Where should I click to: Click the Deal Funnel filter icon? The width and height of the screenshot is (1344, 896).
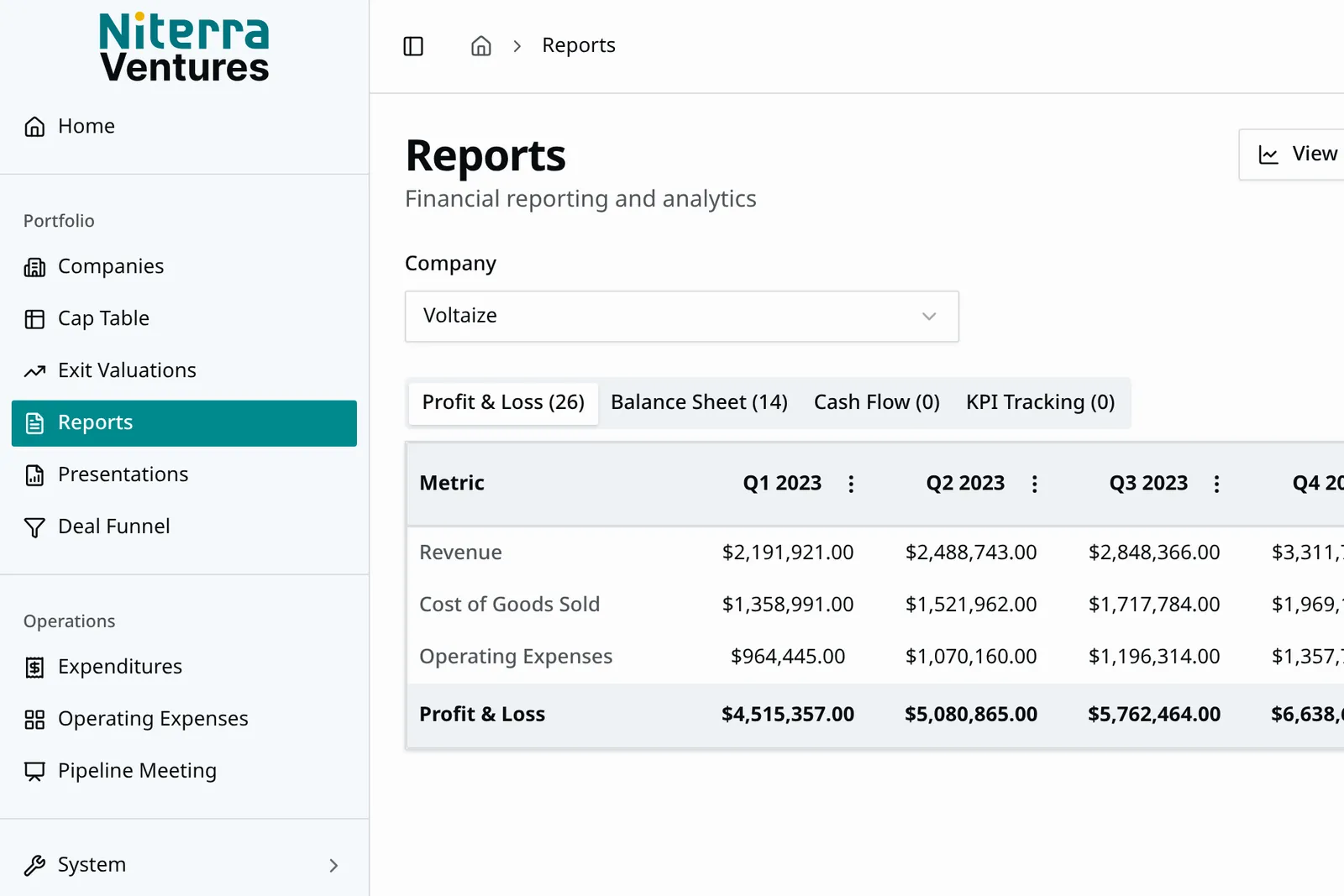tap(34, 527)
